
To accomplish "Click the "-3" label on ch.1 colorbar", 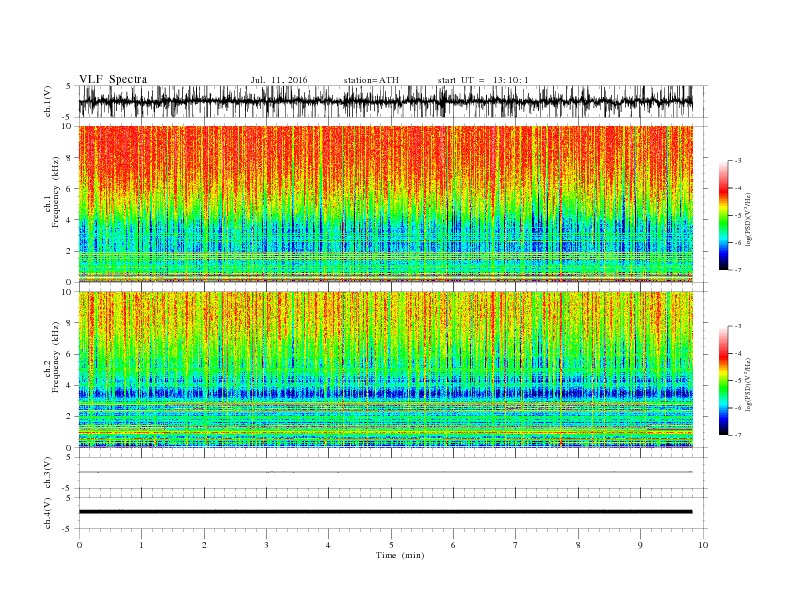I will click(x=738, y=161).
